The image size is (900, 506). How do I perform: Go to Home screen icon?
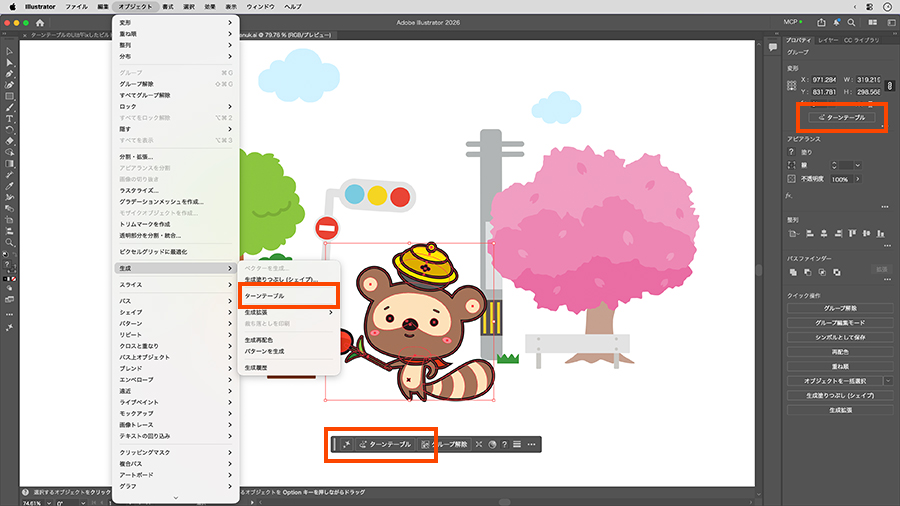[40, 23]
